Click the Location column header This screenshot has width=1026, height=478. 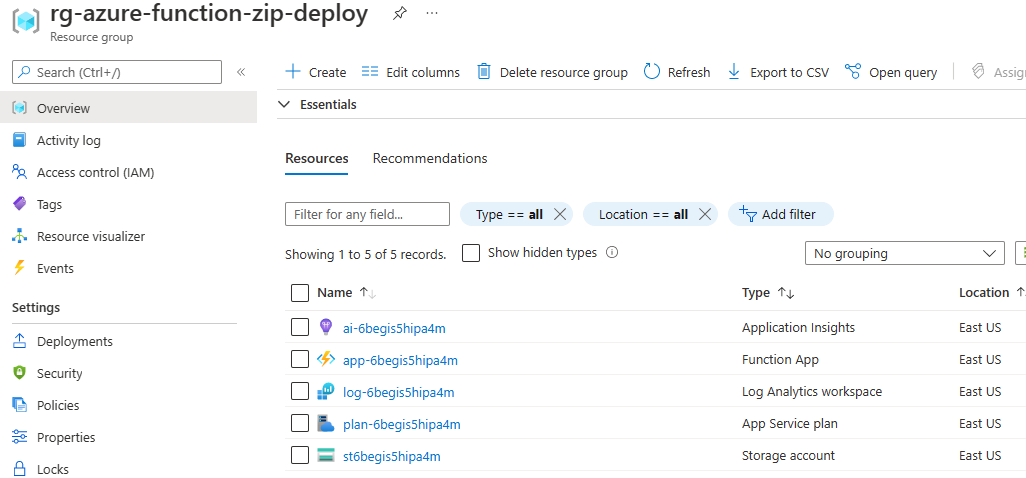pos(984,293)
